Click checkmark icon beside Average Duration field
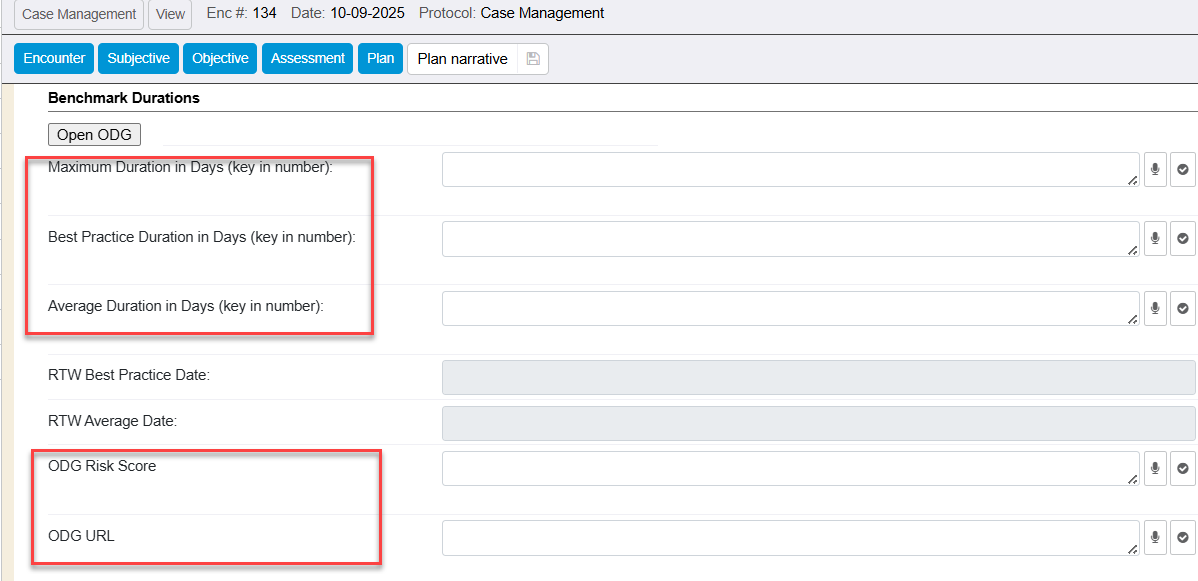Image resolution: width=1198 pixels, height=581 pixels. pos(1183,309)
